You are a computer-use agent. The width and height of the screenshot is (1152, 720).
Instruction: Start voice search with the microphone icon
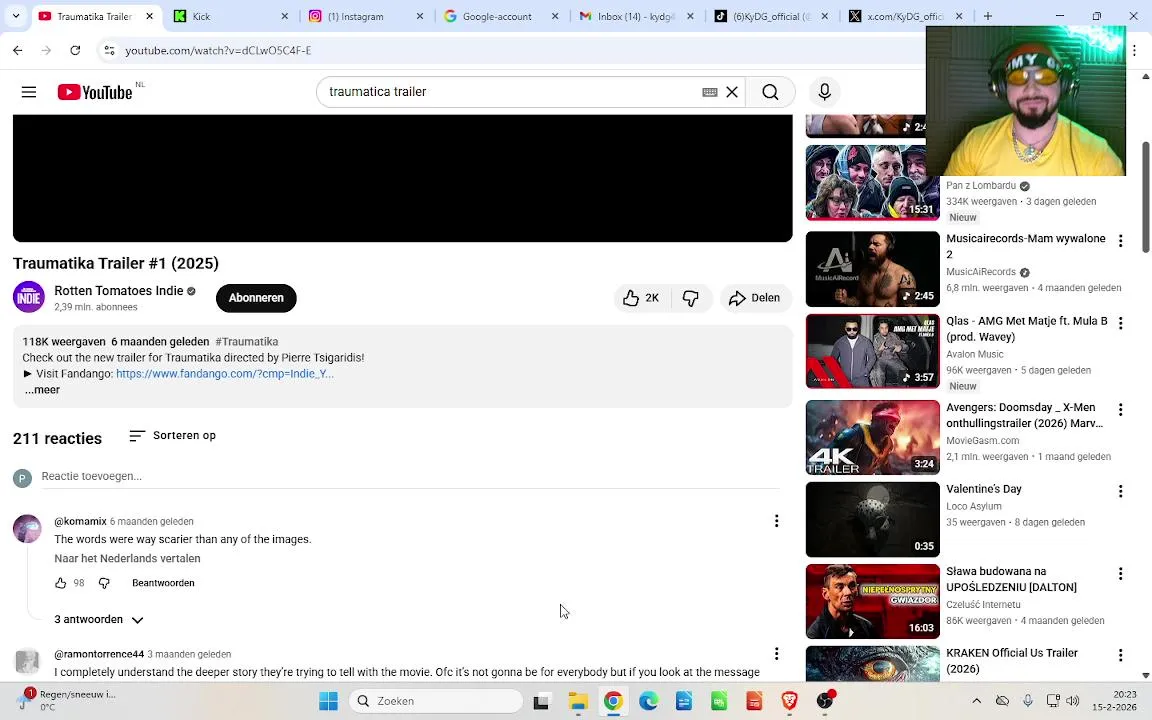point(824,92)
